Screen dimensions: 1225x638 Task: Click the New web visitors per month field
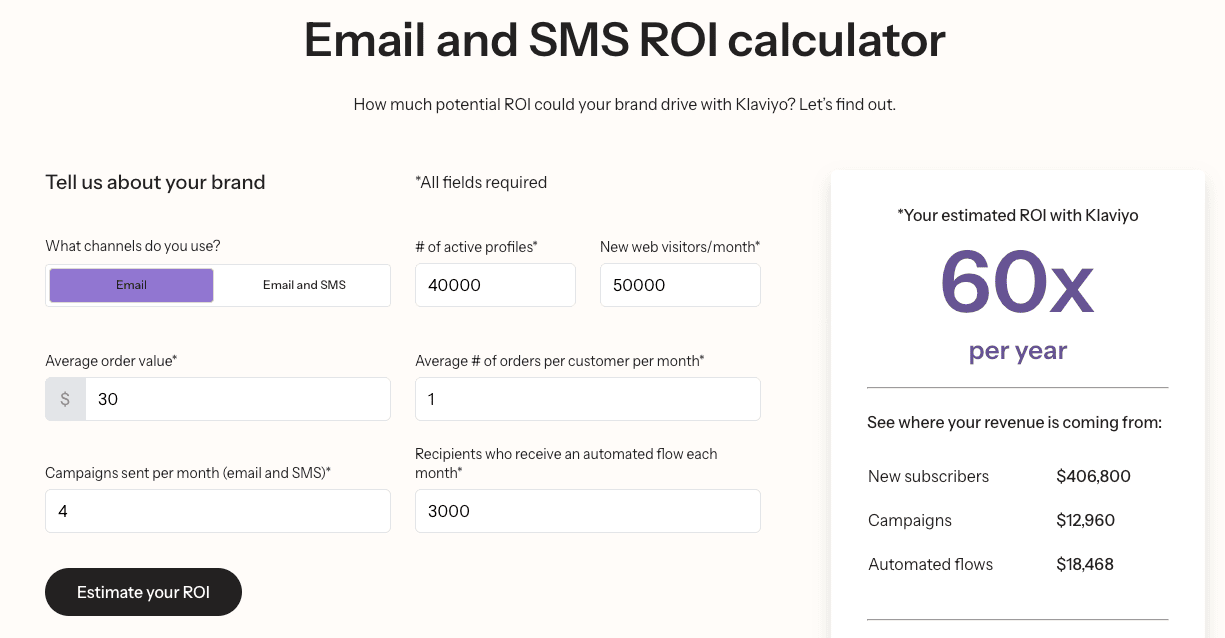[x=680, y=285]
